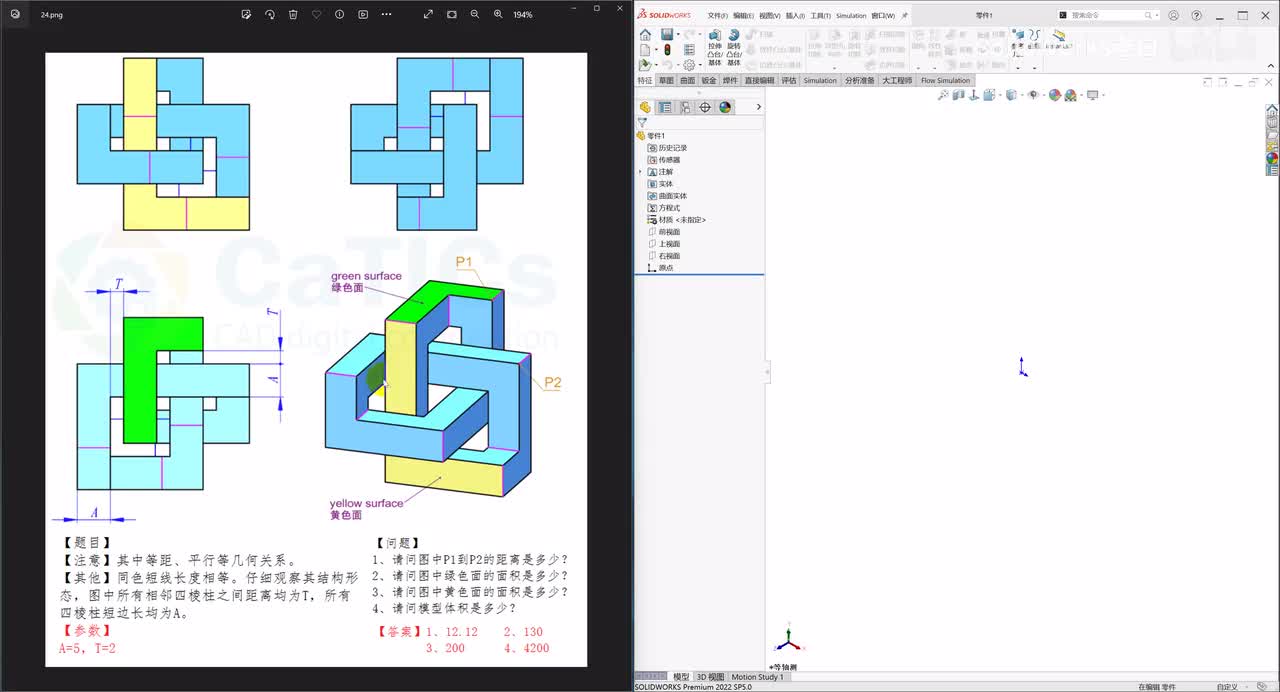Click the feature tree filter icon
The width and height of the screenshot is (1280, 692).
tap(642, 123)
